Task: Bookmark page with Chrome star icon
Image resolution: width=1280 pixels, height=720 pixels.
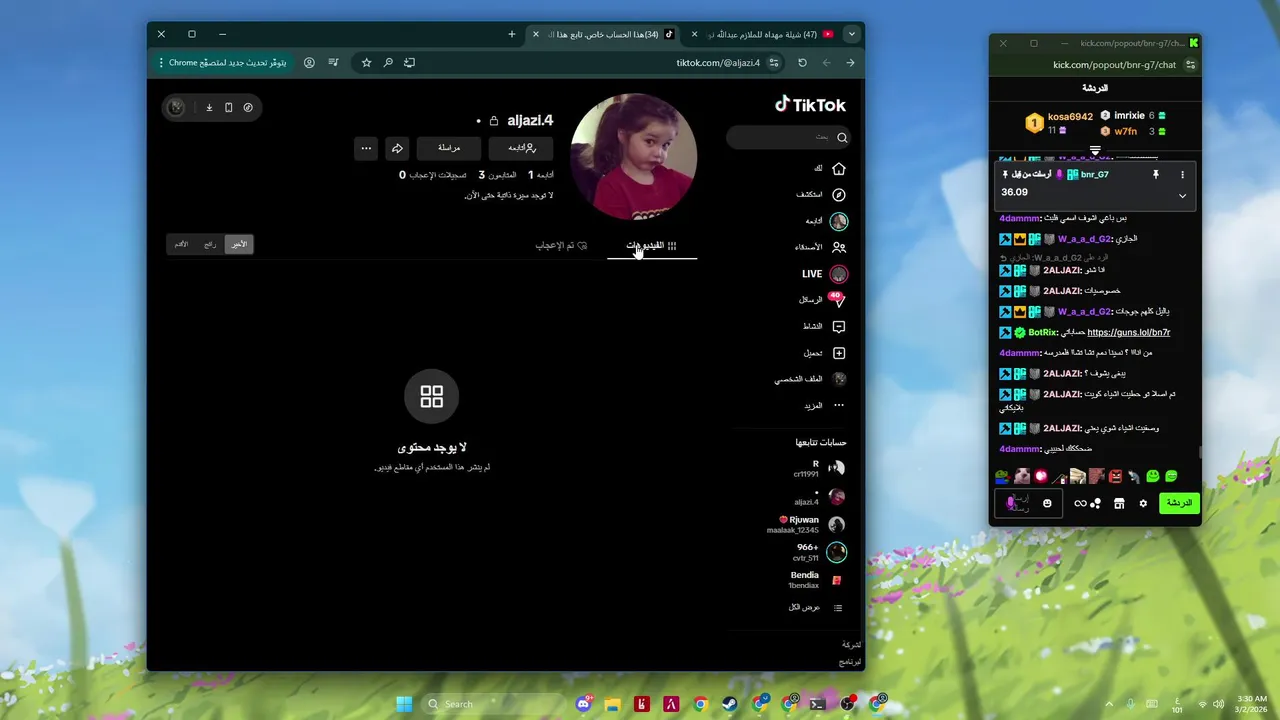Action: [x=366, y=62]
